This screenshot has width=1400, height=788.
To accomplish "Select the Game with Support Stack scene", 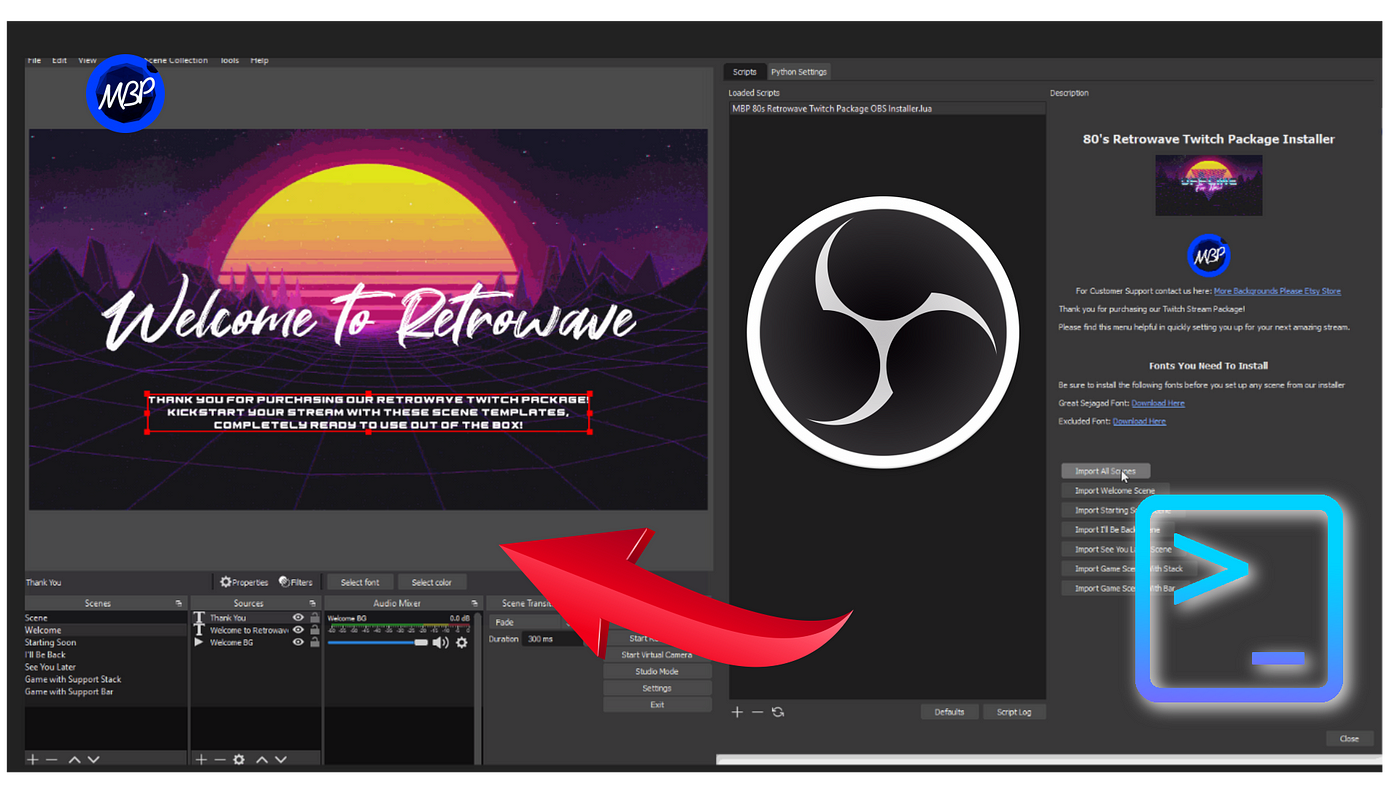I will pos(106,679).
